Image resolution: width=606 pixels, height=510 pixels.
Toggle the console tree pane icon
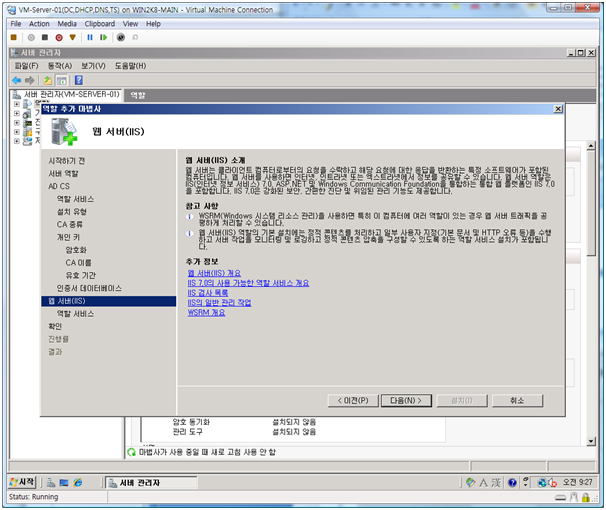[61, 80]
